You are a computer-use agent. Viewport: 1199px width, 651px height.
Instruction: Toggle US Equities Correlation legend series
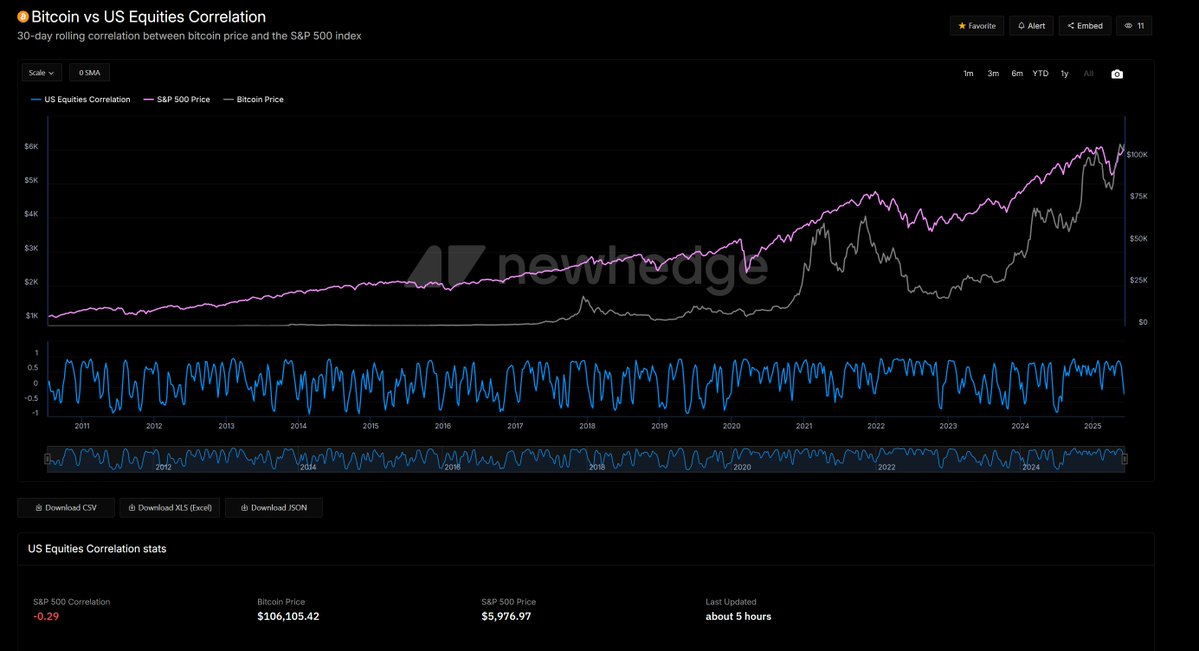click(x=80, y=99)
